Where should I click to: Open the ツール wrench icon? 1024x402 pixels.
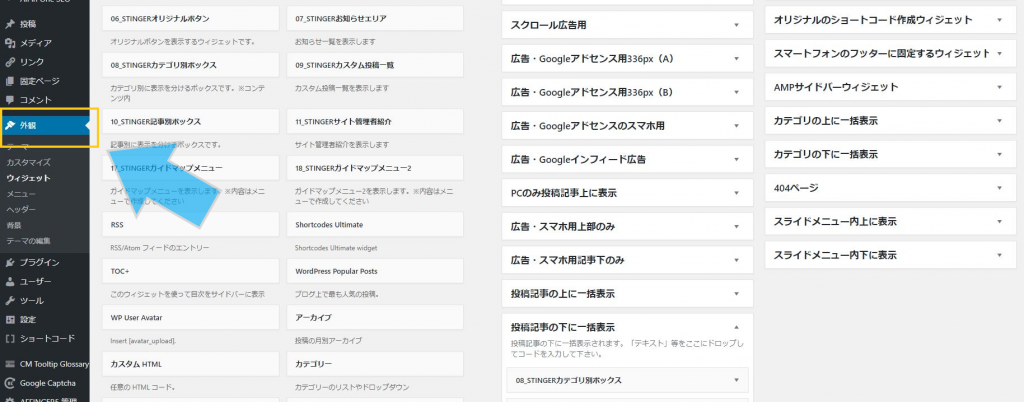coord(10,301)
